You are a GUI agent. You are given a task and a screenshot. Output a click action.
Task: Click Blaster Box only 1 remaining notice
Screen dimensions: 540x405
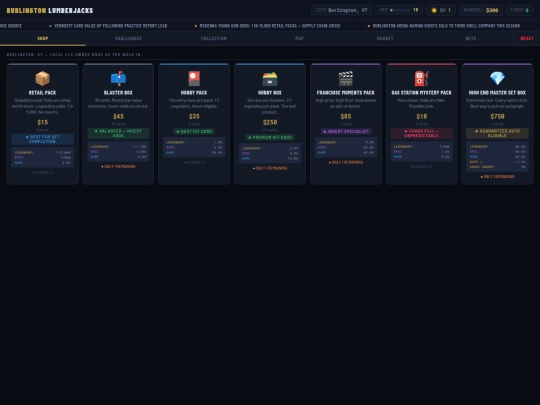(x=118, y=167)
